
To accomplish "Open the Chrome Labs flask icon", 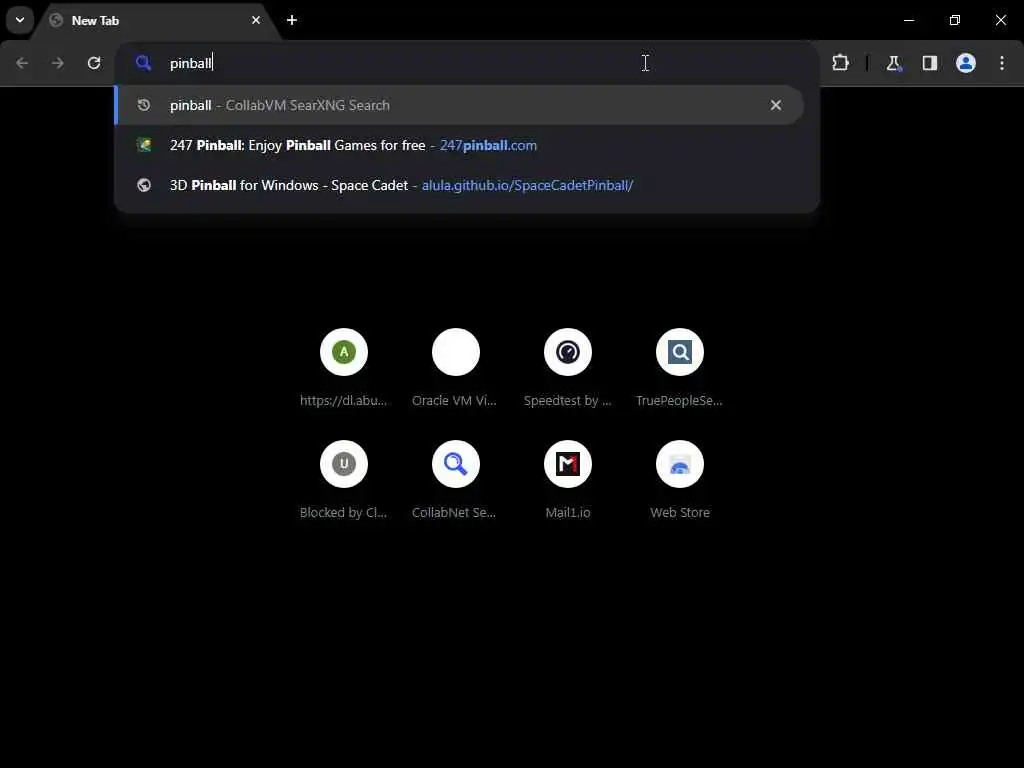I will coord(893,63).
